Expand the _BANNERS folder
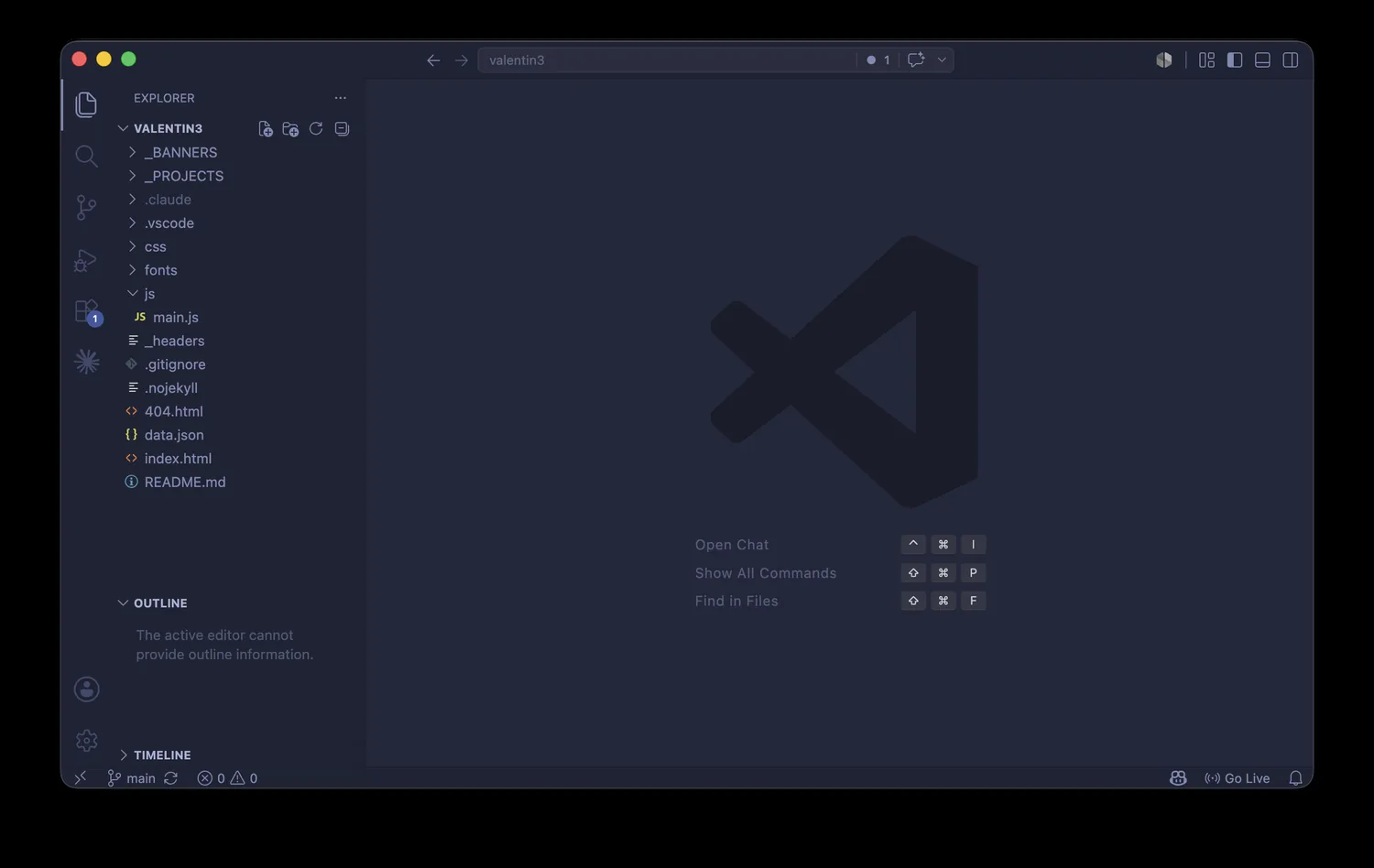Image resolution: width=1374 pixels, height=868 pixels. (x=180, y=152)
